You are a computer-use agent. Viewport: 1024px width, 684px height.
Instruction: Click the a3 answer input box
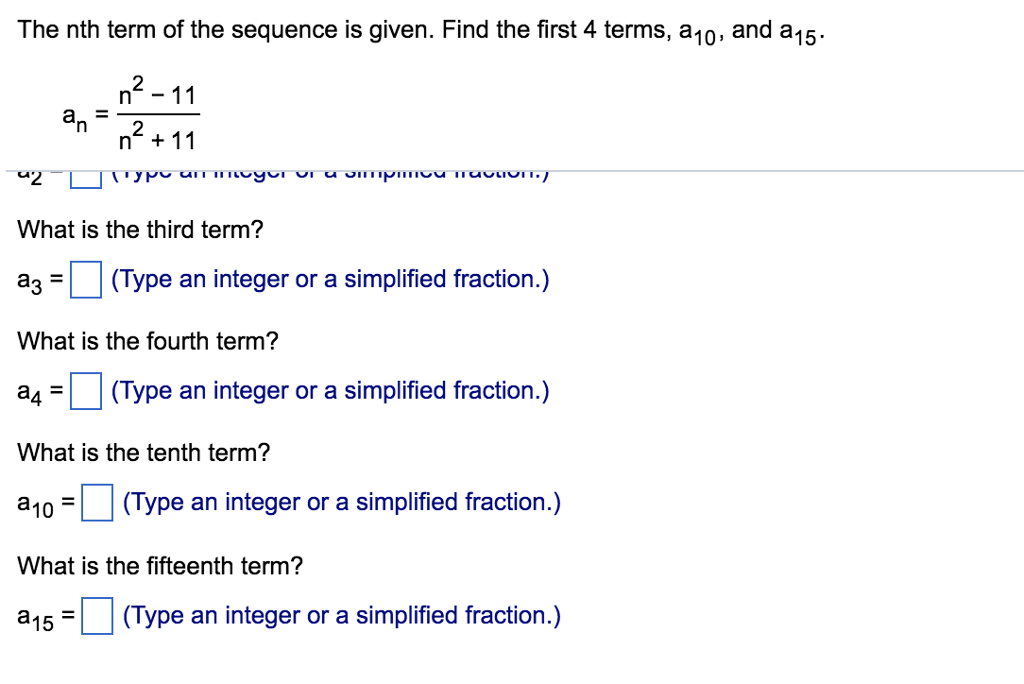(x=84, y=280)
